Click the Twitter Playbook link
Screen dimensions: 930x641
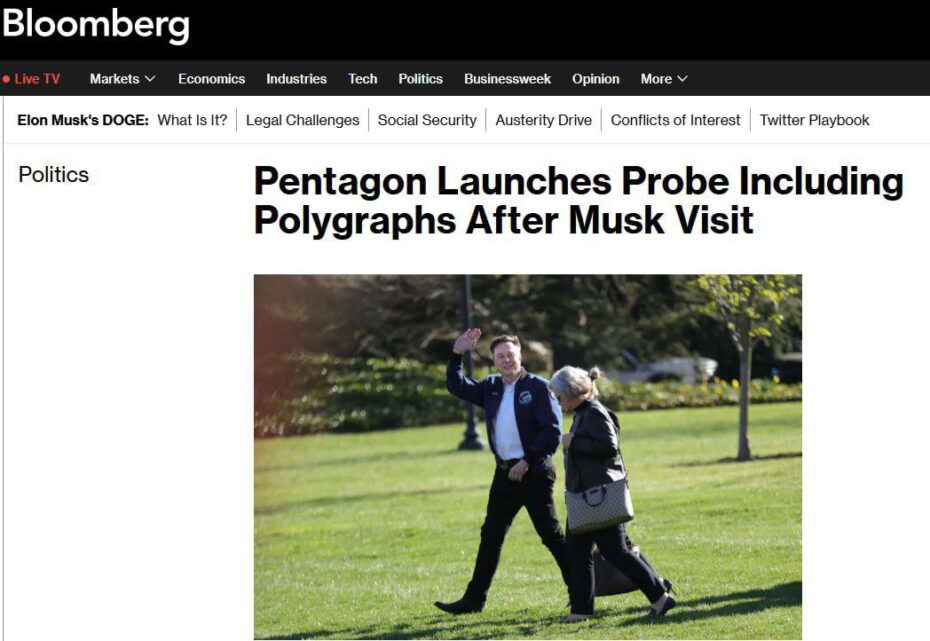(814, 120)
